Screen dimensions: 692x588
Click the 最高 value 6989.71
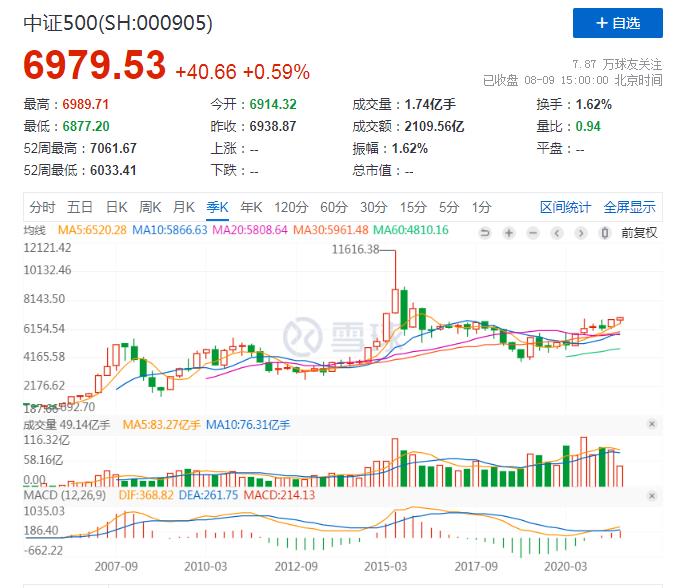tap(86, 105)
